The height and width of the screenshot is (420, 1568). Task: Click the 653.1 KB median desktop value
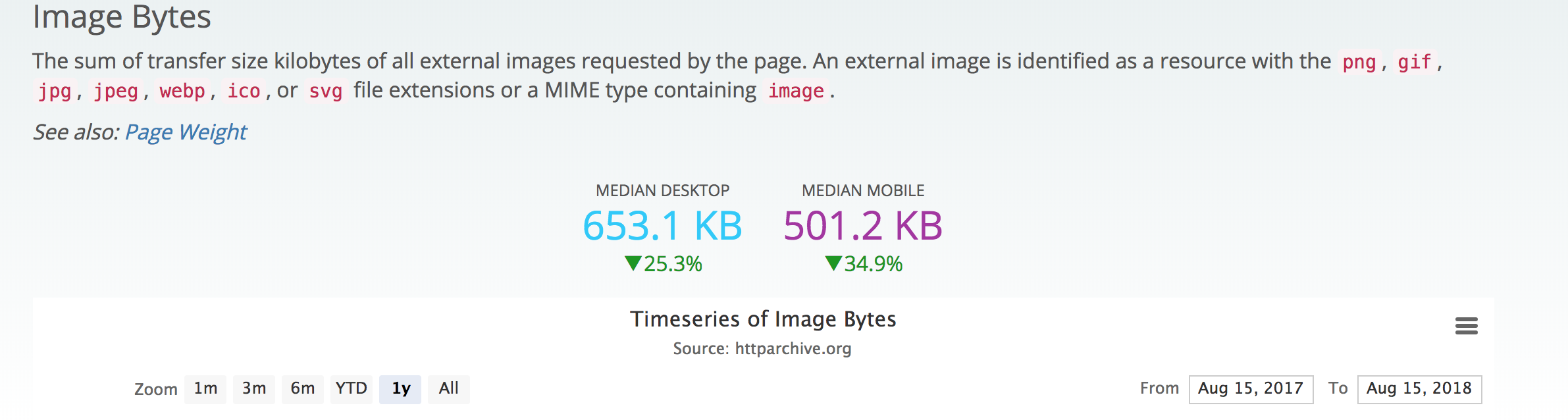(x=662, y=226)
